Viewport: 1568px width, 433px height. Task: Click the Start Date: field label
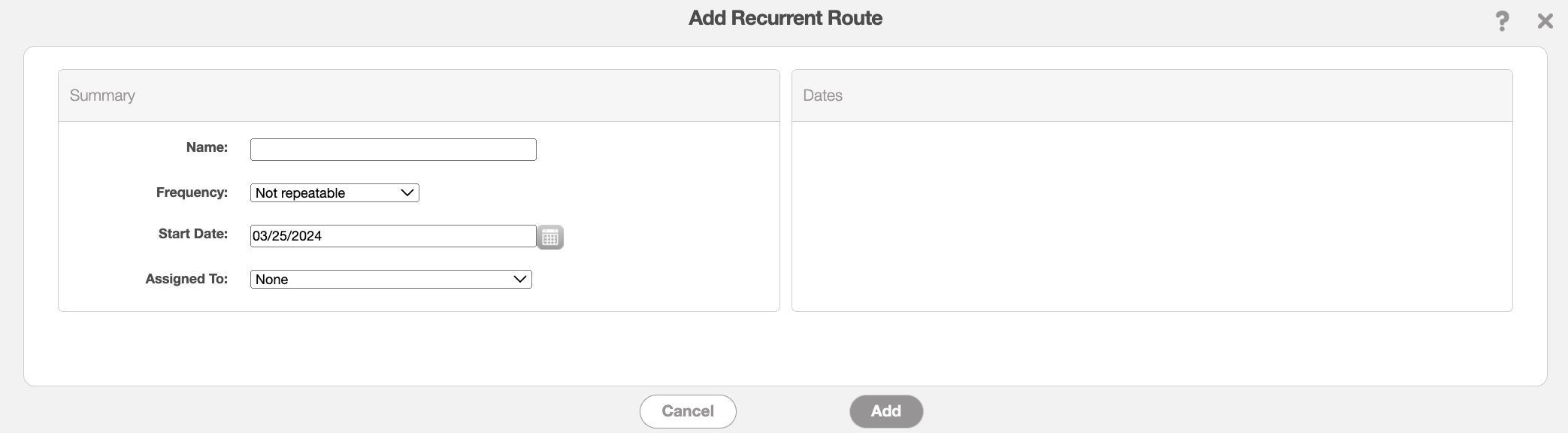pos(192,234)
